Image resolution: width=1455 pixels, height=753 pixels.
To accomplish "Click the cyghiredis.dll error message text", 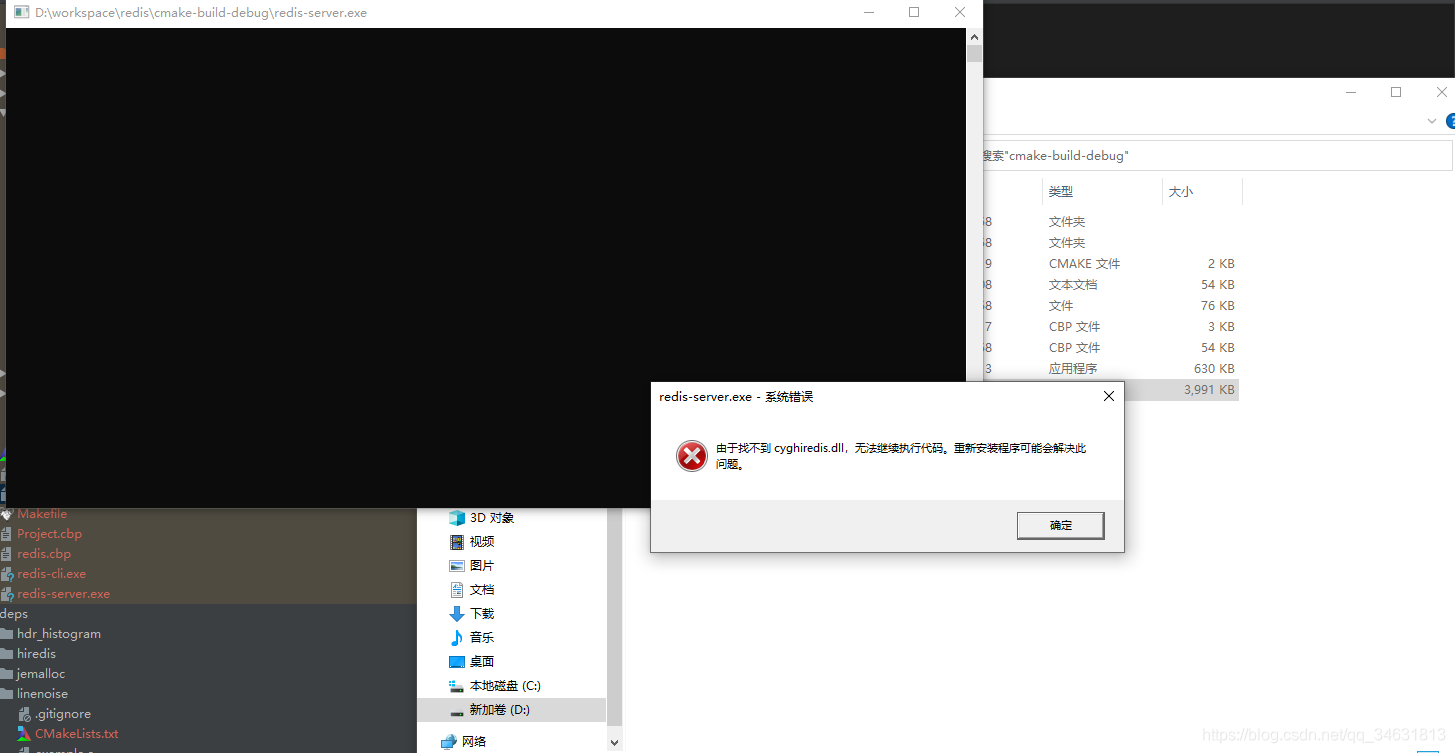I will [x=901, y=456].
